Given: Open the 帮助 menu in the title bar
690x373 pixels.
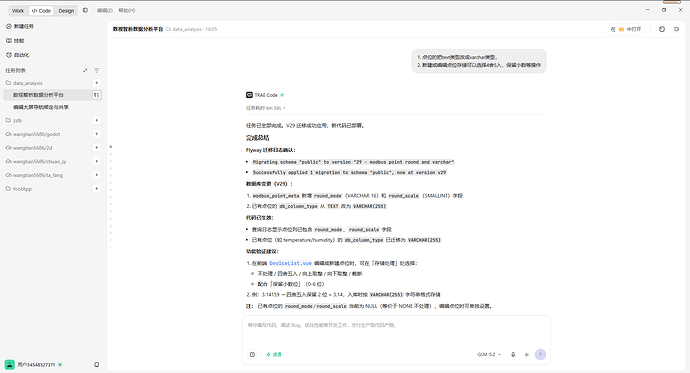Looking at the screenshot, I should click(x=127, y=11).
